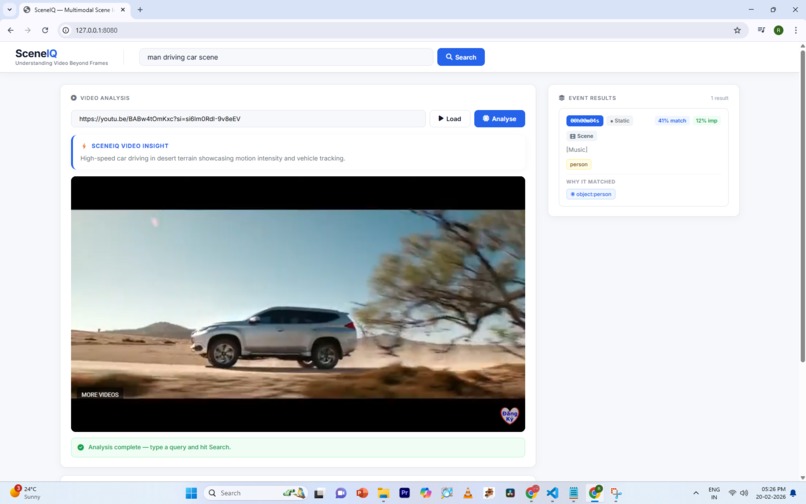Click the address bar showing 127.0.0.1:8080
The width and height of the screenshot is (806, 504).
pyautogui.click(x=401, y=30)
